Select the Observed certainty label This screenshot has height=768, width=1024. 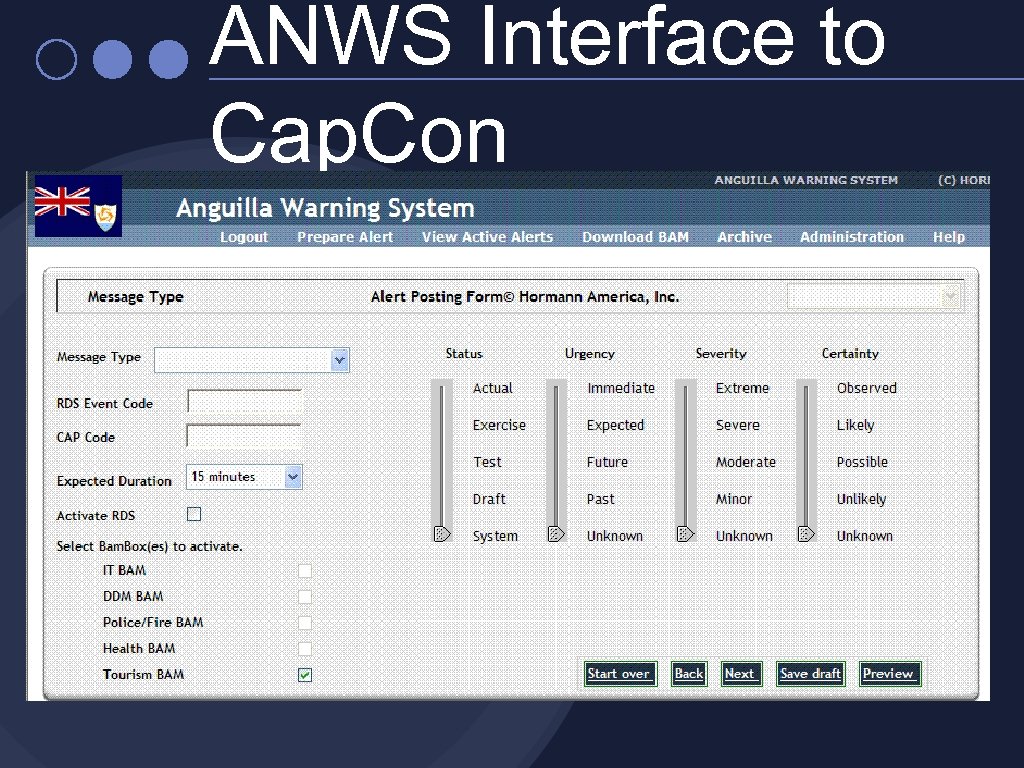867,388
